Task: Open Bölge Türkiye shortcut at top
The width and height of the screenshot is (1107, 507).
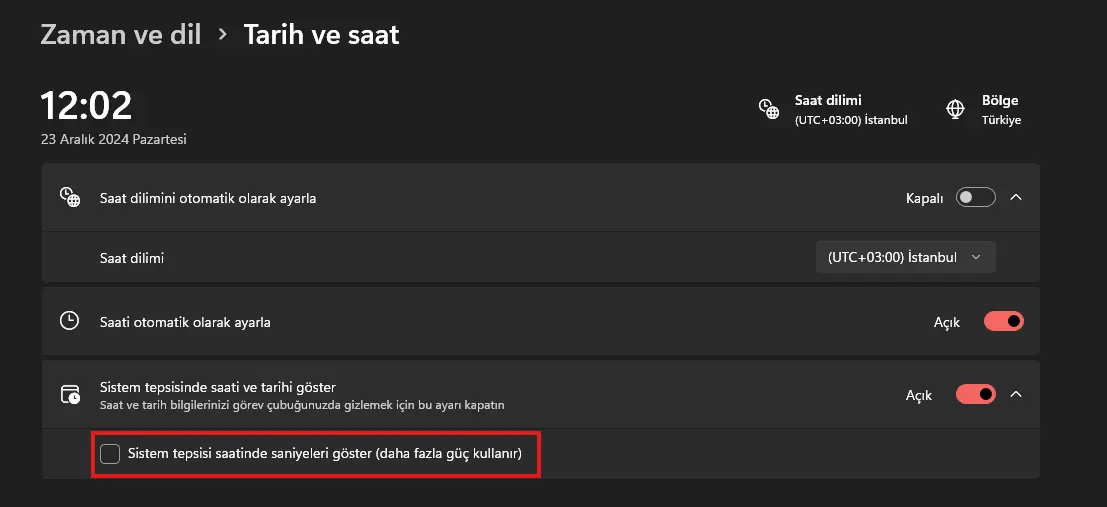Action: coord(983,109)
